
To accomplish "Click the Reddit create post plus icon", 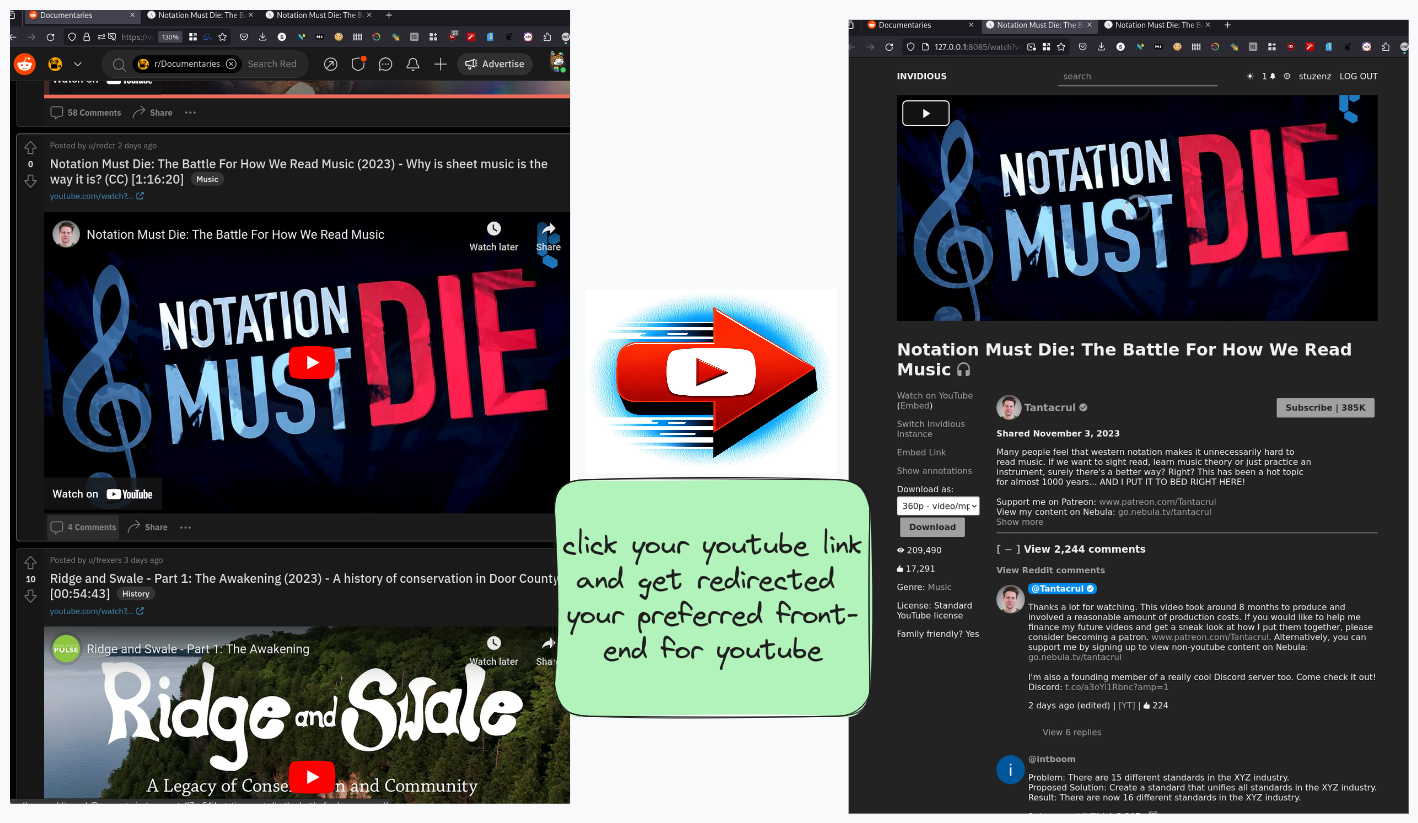I will (440, 64).
